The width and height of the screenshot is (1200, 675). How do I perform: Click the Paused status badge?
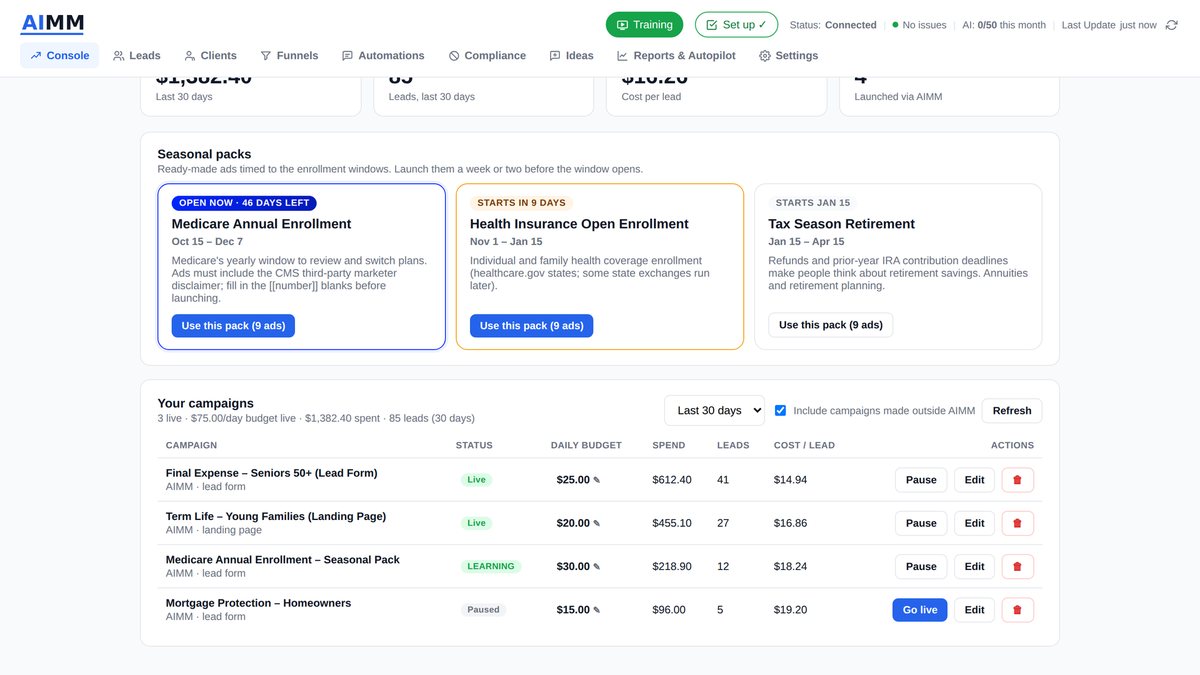pyautogui.click(x=483, y=610)
